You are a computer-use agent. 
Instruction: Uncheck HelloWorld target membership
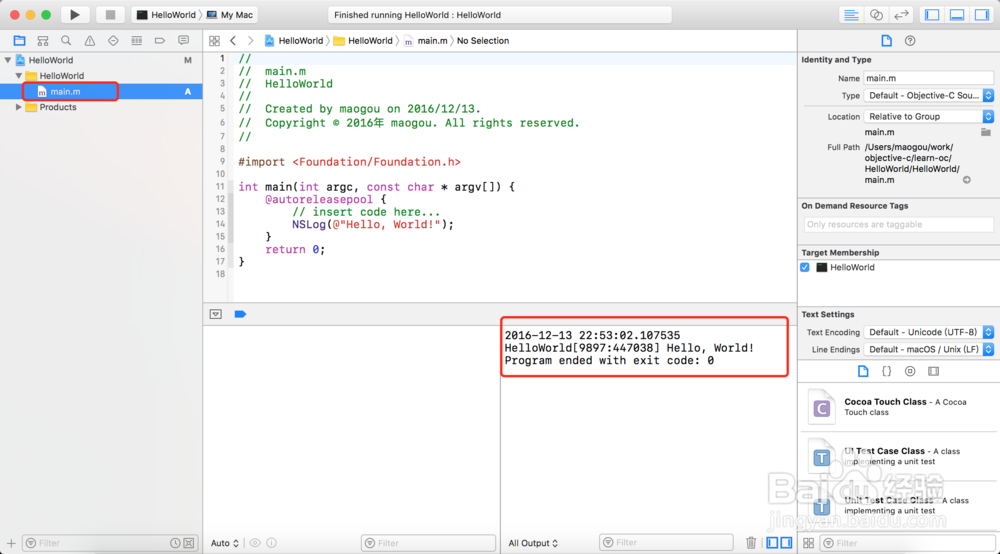805,268
